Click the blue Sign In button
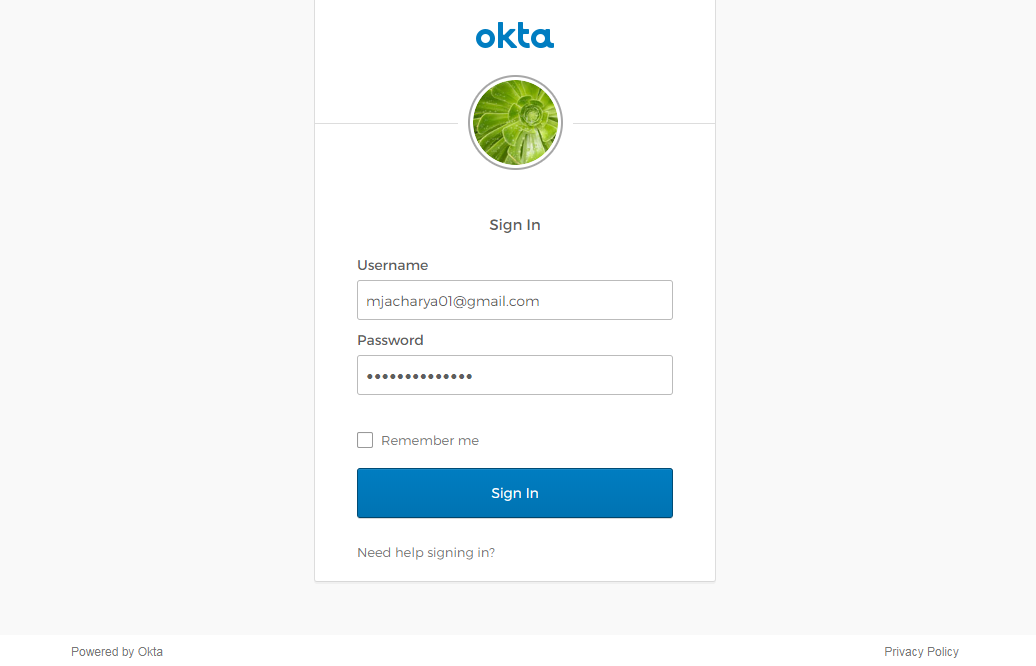Viewport: 1036px width, 666px height. pyautogui.click(x=515, y=493)
